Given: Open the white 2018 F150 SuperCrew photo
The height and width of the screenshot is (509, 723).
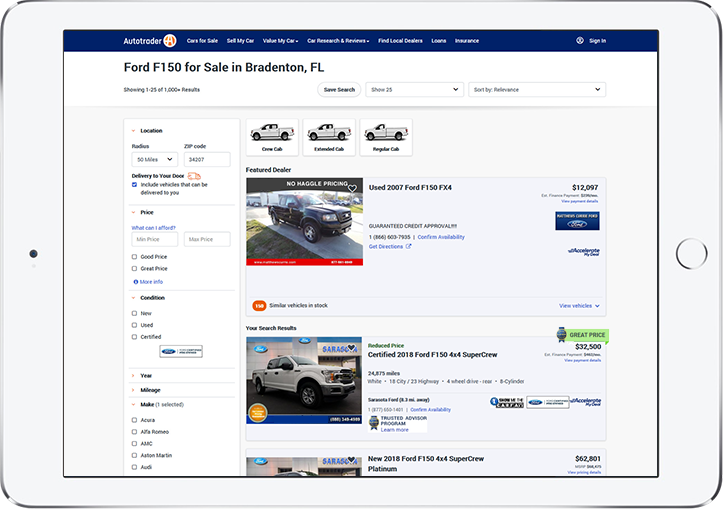Looking at the screenshot, I should pos(304,380).
